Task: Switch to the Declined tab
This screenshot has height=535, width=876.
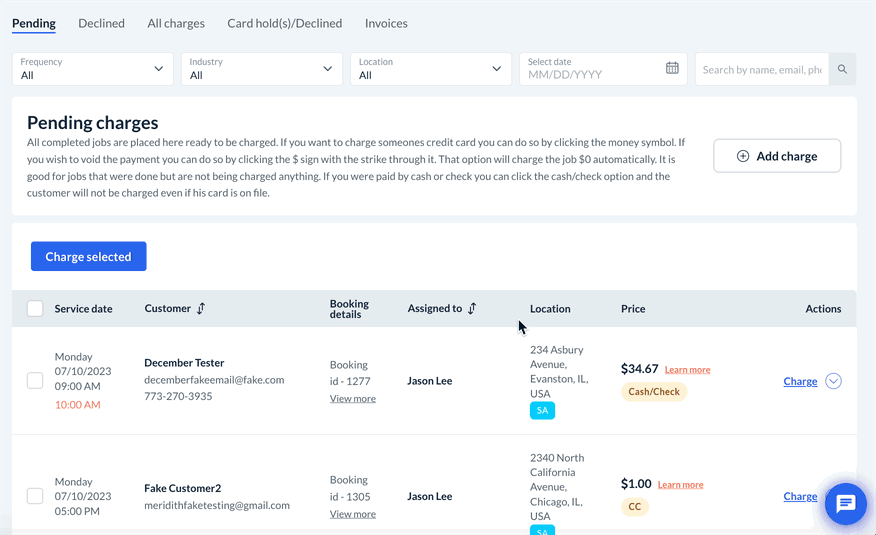Action: point(101,23)
